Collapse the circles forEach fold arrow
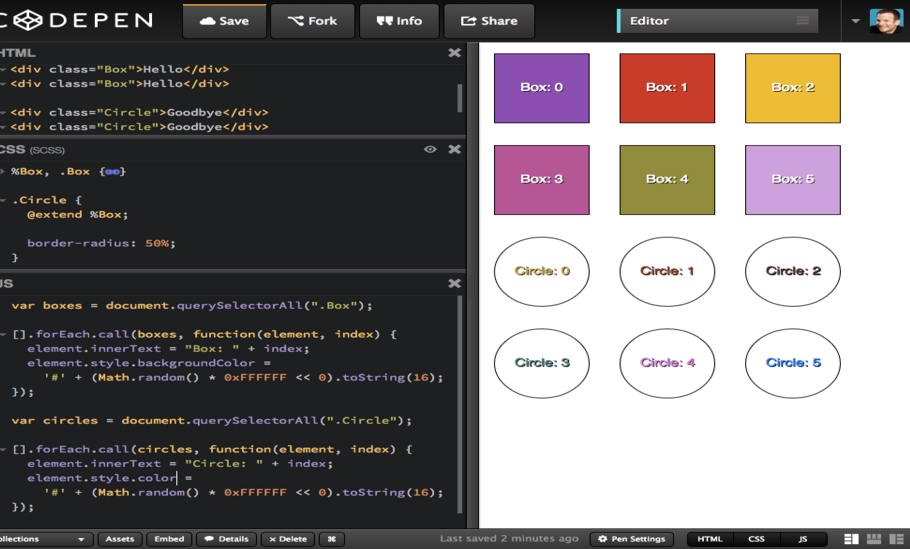Image resolution: width=910 pixels, height=549 pixels. pos(3,449)
